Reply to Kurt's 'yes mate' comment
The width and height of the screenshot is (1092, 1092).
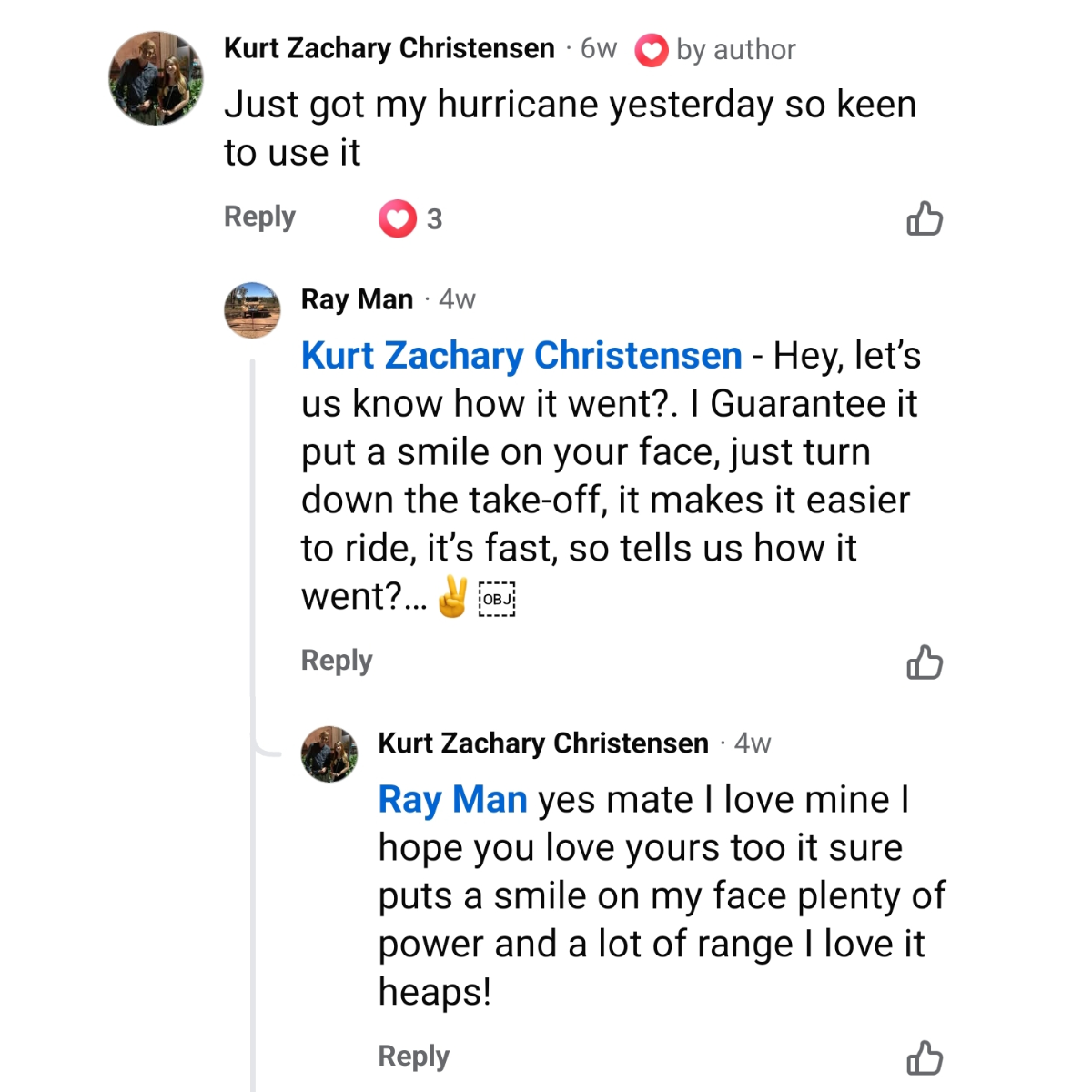(413, 1056)
